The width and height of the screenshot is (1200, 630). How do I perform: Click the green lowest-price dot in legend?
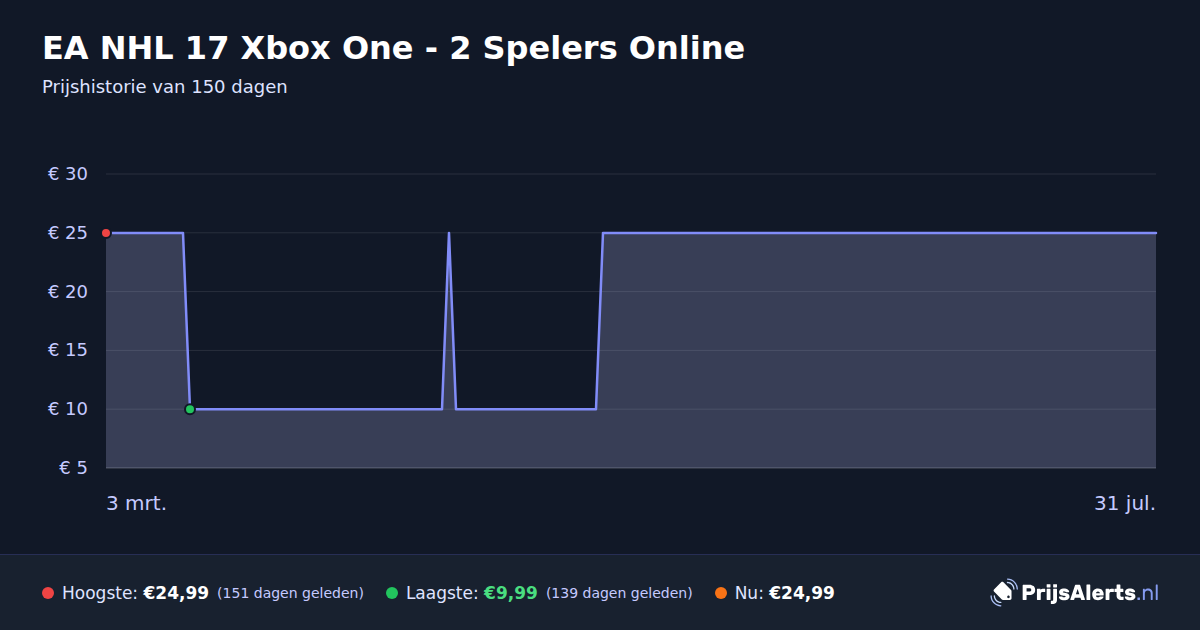(x=392, y=593)
